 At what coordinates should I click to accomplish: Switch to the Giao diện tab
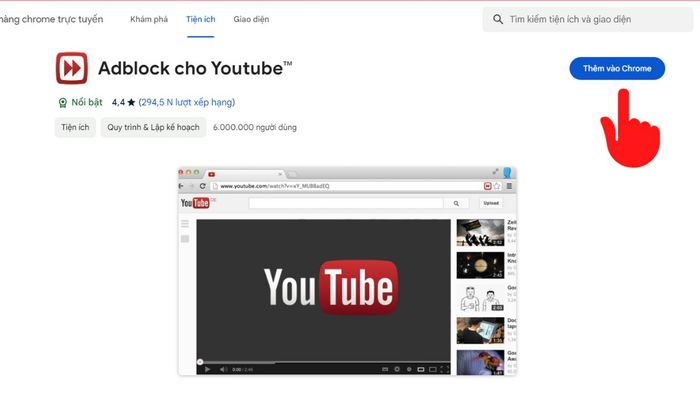click(x=251, y=19)
